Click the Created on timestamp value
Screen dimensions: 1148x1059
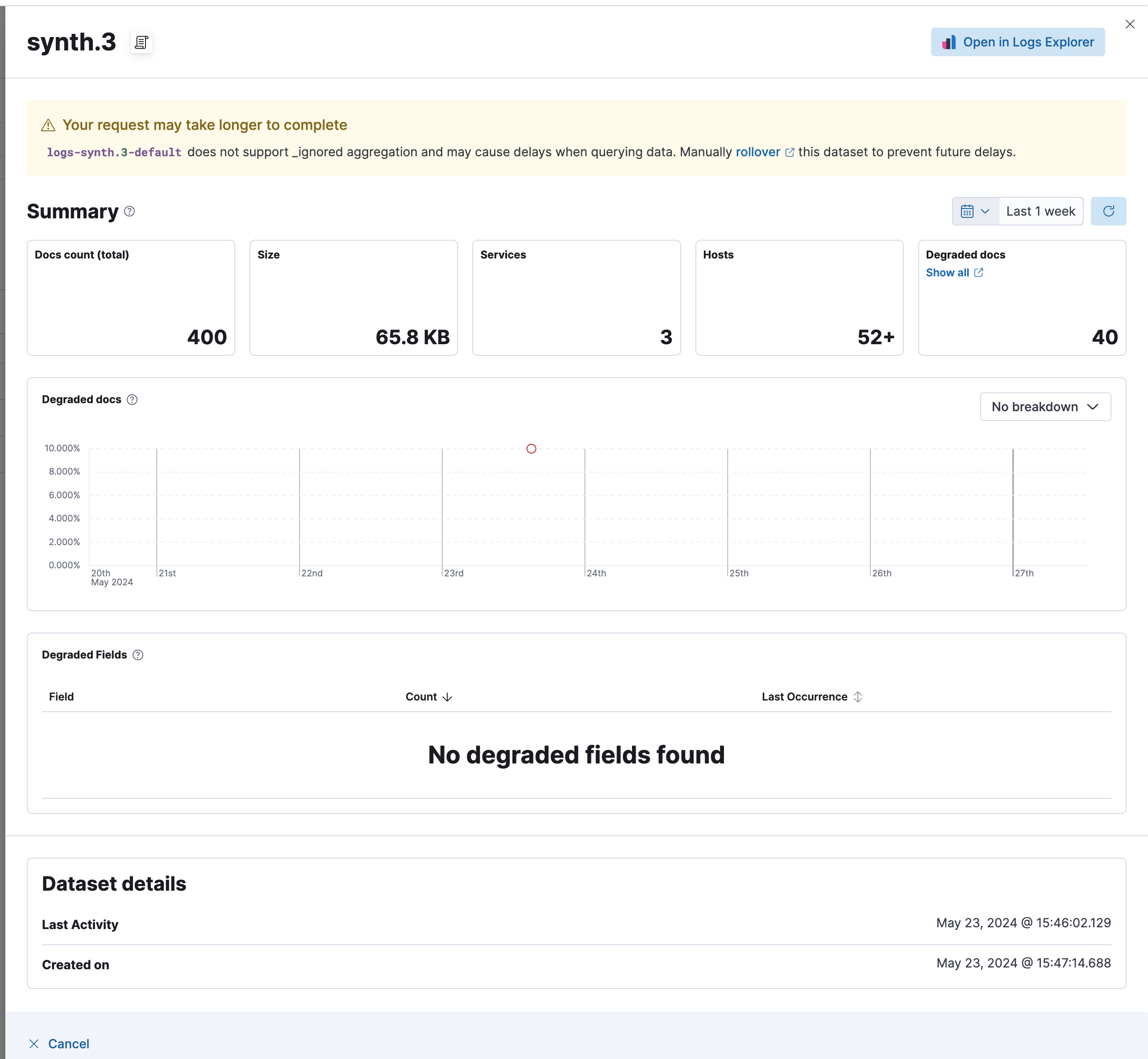[1023, 963]
